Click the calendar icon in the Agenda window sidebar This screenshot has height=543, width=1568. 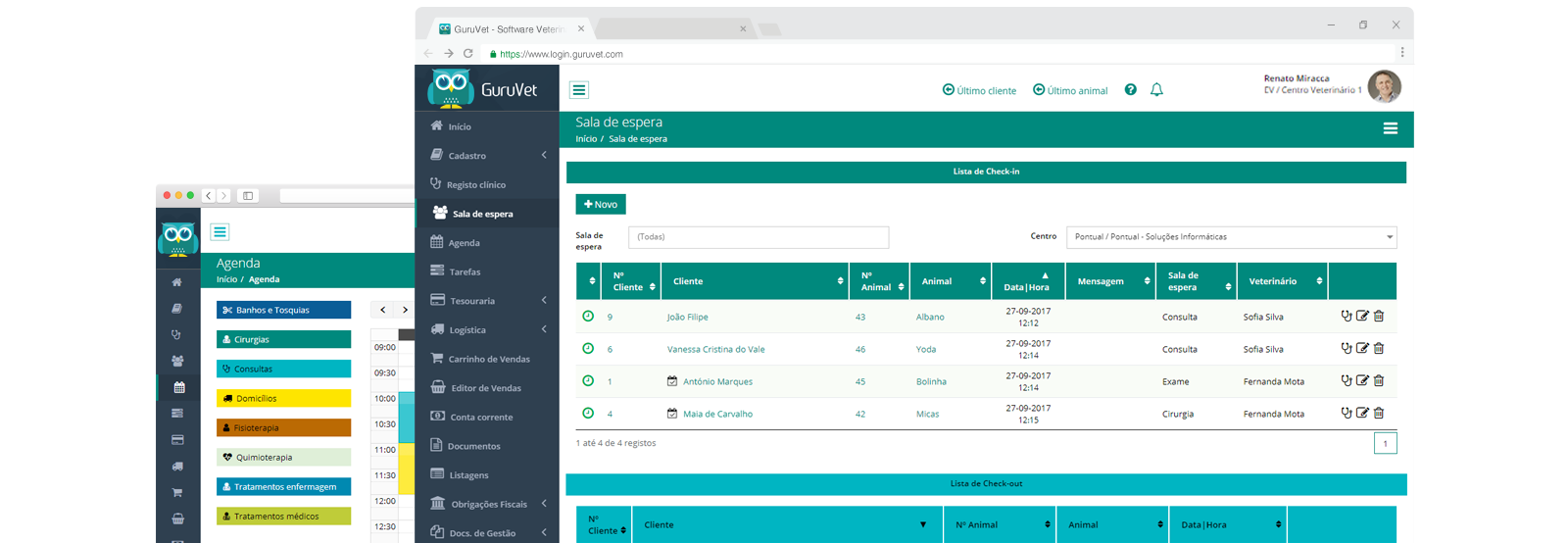point(178,387)
